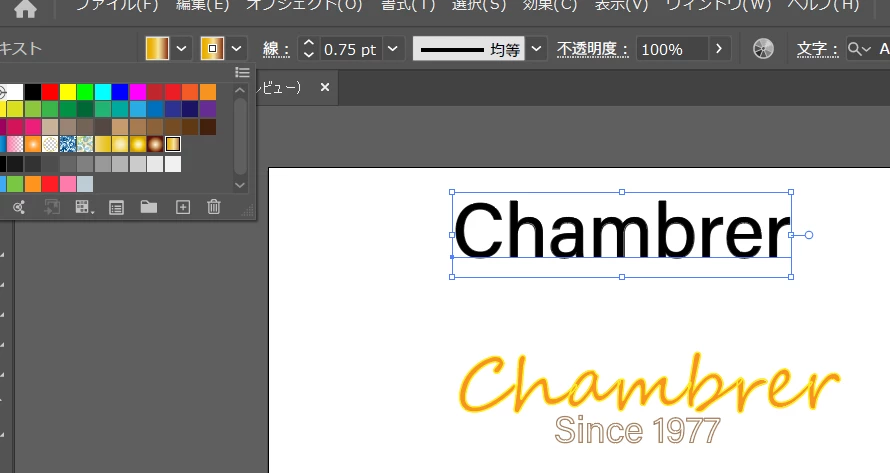The height and width of the screenshot is (473, 890).
Task: Select the black Chambrer text object
Action: click(622, 231)
